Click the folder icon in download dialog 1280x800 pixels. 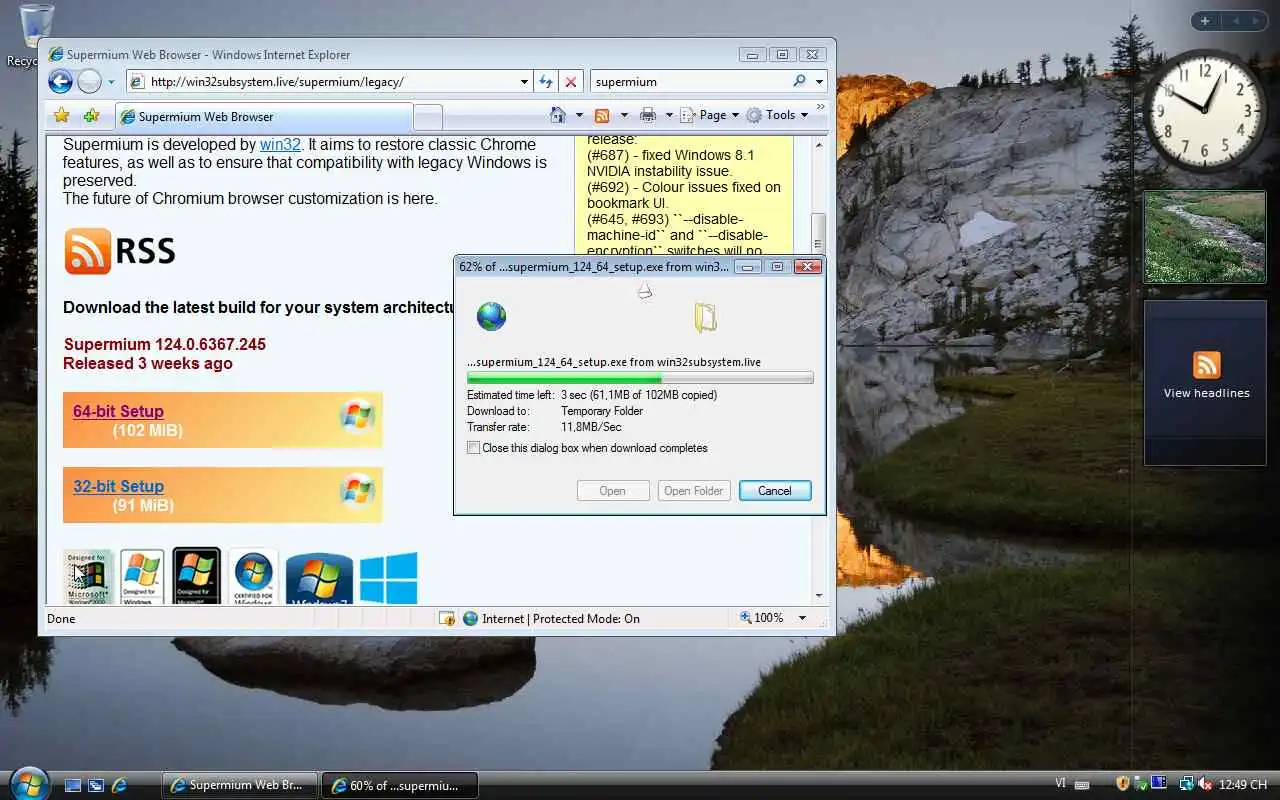click(705, 318)
